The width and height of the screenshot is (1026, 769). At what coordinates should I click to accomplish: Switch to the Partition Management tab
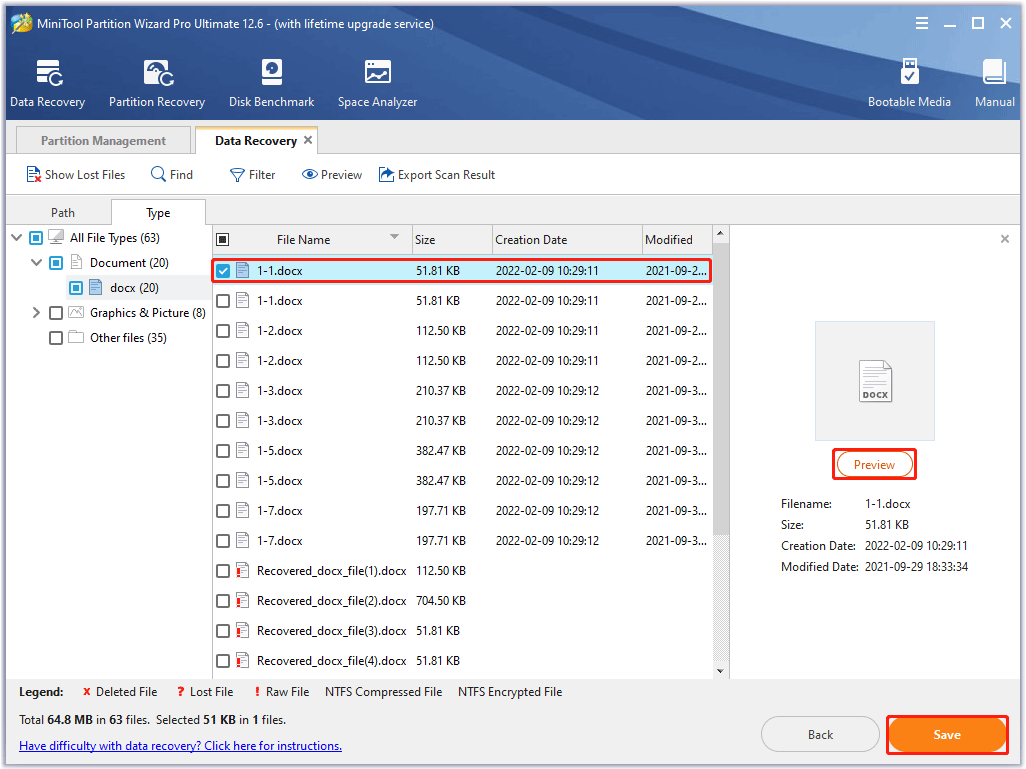[x=103, y=140]
